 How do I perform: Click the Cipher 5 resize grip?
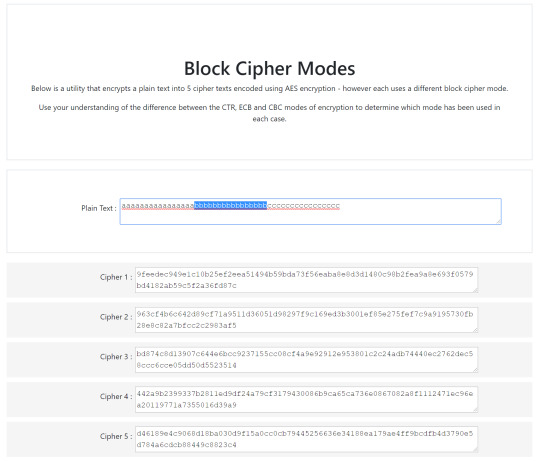click(475, 449)
